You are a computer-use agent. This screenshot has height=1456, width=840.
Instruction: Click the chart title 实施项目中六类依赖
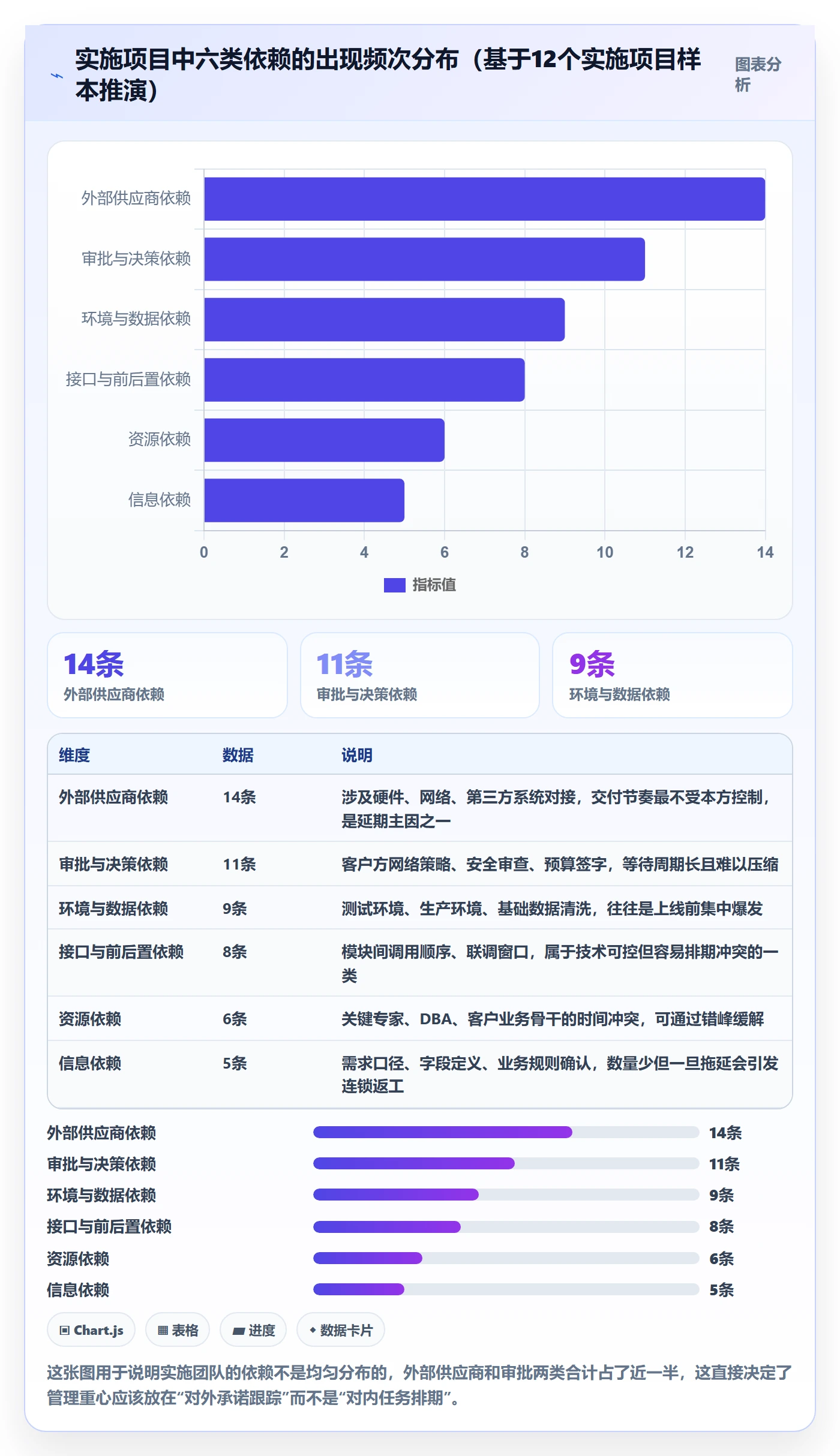point(388,75)
